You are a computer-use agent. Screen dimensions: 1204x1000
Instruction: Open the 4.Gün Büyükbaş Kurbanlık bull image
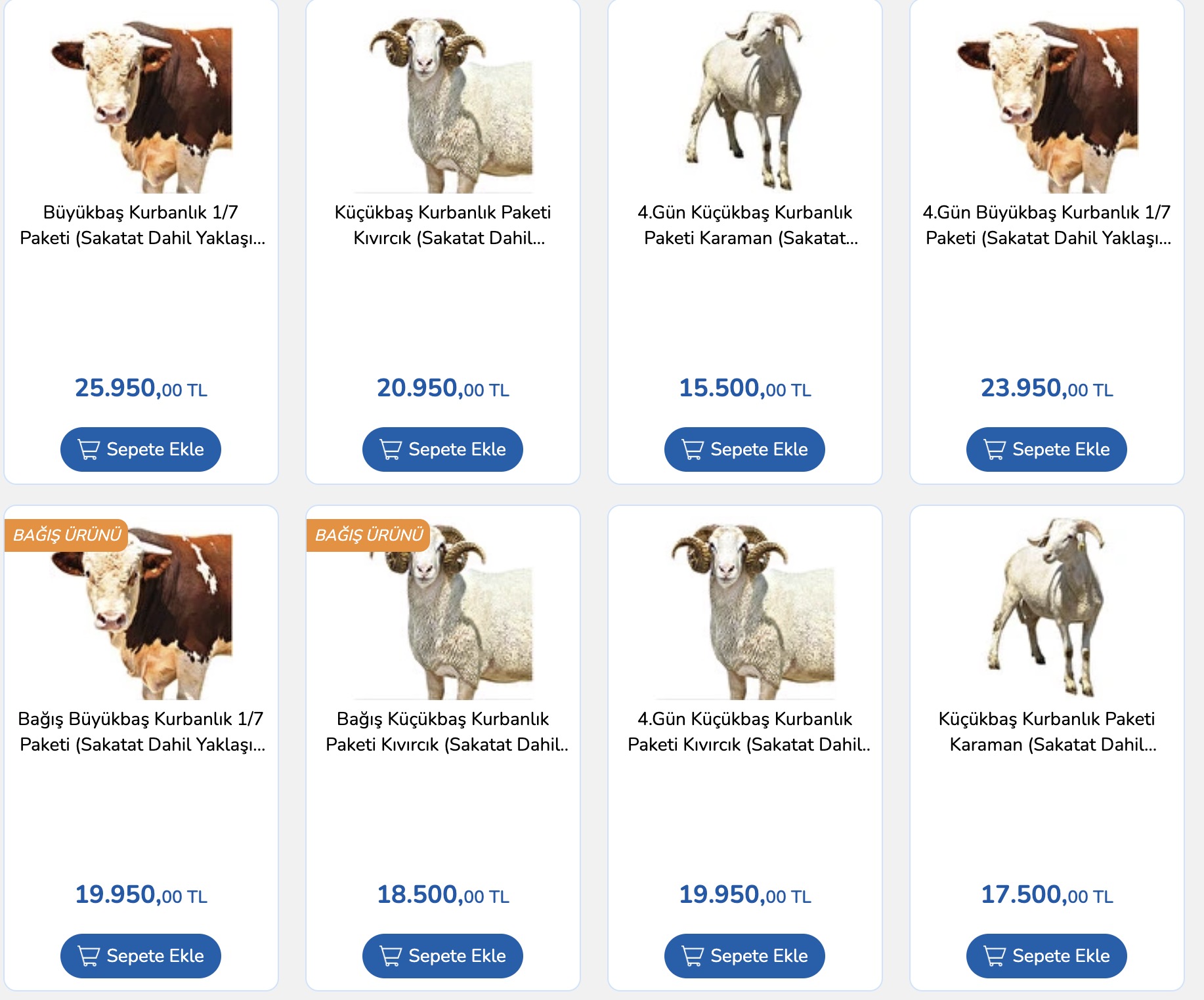pyautogui.click(x=1047, y=105)
